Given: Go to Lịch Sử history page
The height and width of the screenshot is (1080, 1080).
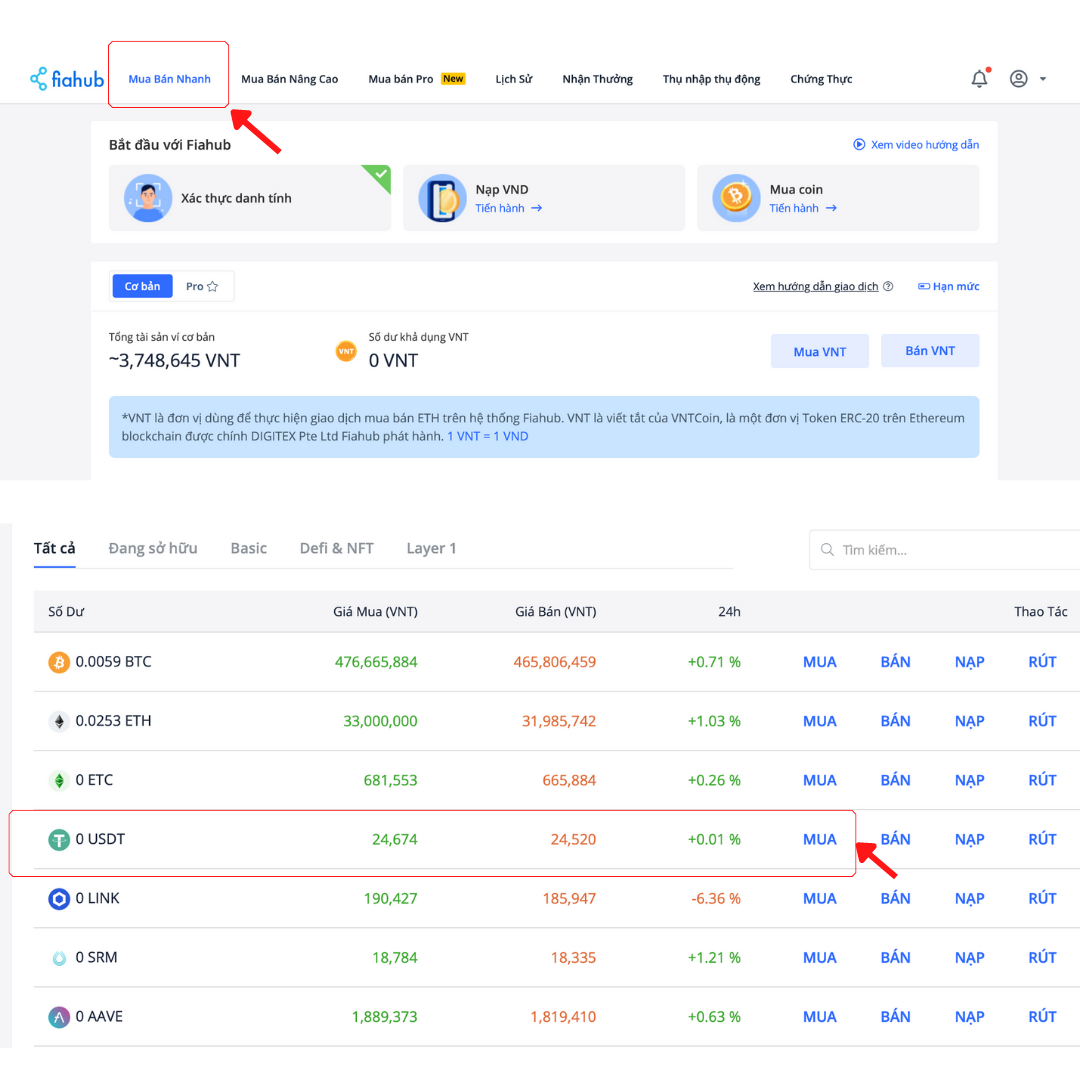Looking at the screenshot, I should 514,79.
